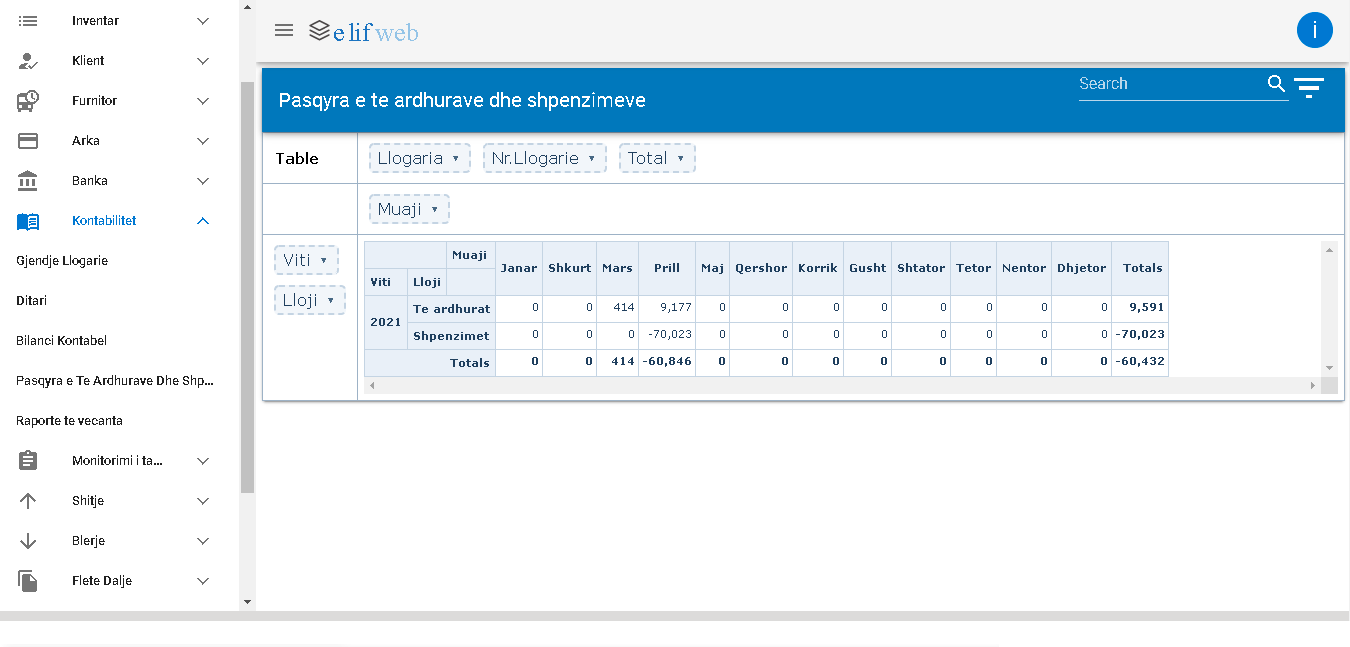
Task: Click the sidebar vertical scrollbar thumb
Action: click(x=248, y=287)
